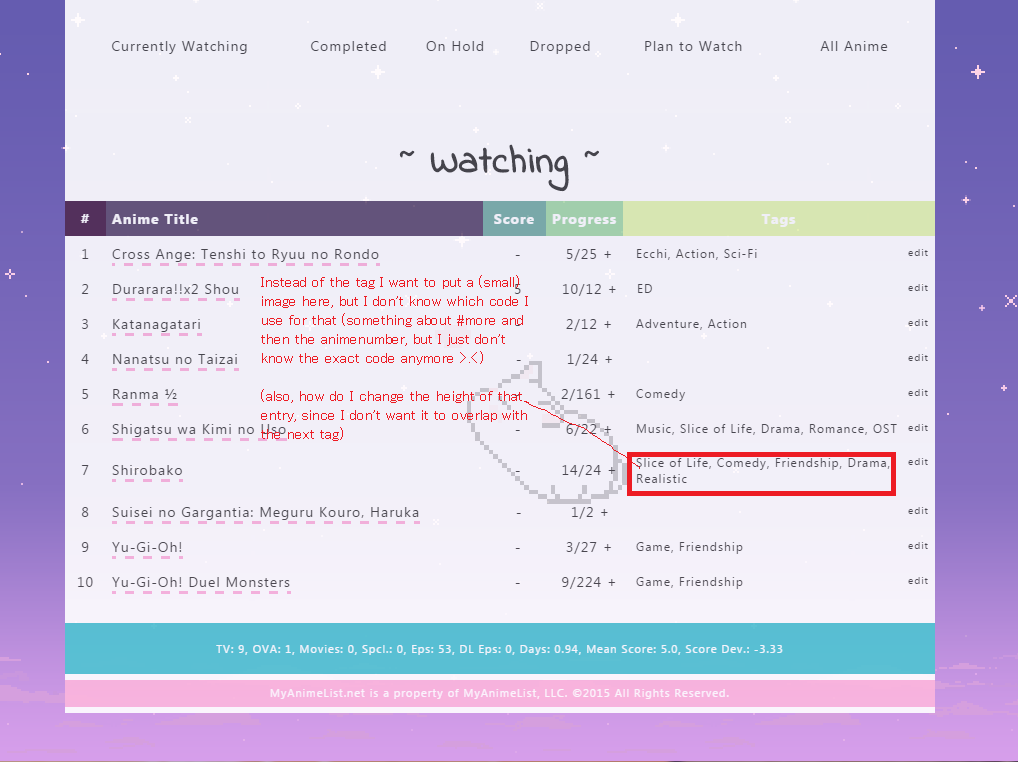Select the Plan to Watch tab
Image resolution: width=1018 pixels, height=762 pixels.
click(x=693, y=46)
